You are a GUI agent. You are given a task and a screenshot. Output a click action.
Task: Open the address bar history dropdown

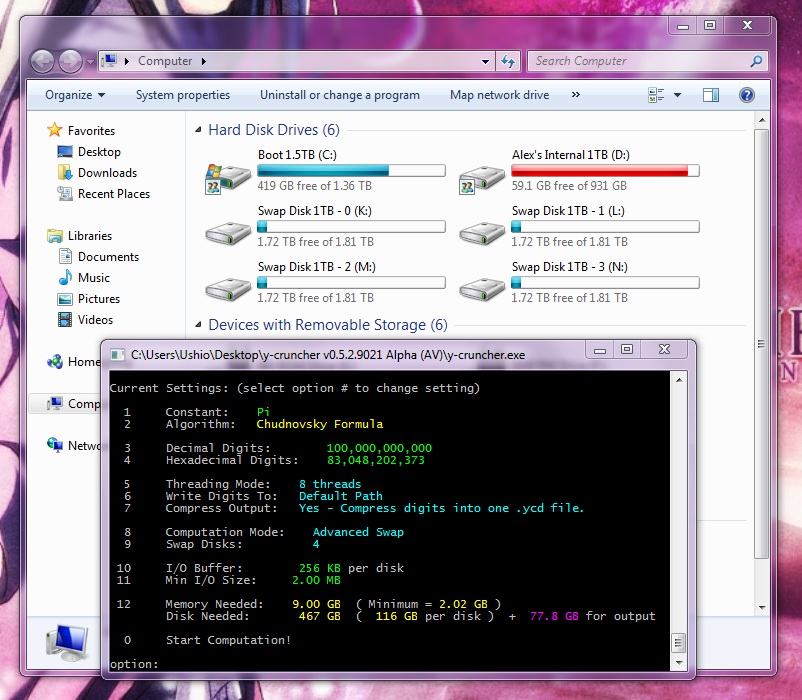pyautogui.click(x=486, y=61)
